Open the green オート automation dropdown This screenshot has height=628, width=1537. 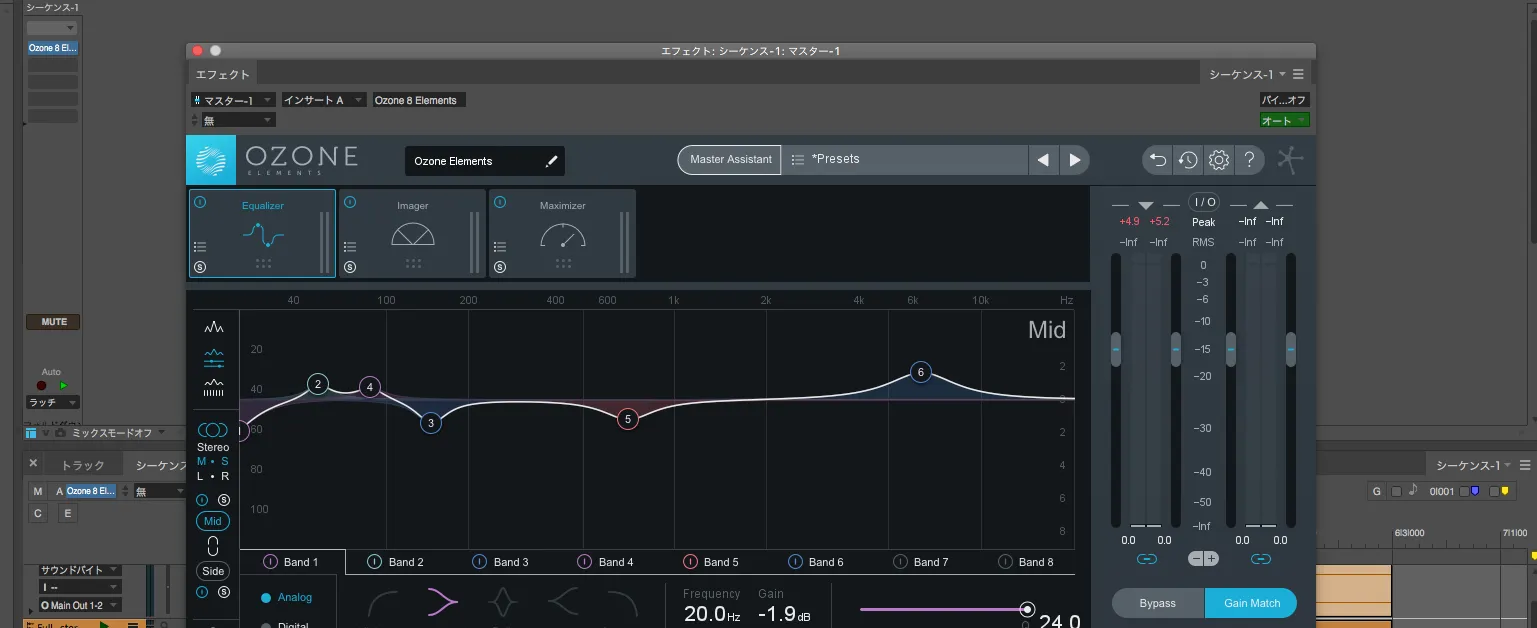click(1284, 120)
